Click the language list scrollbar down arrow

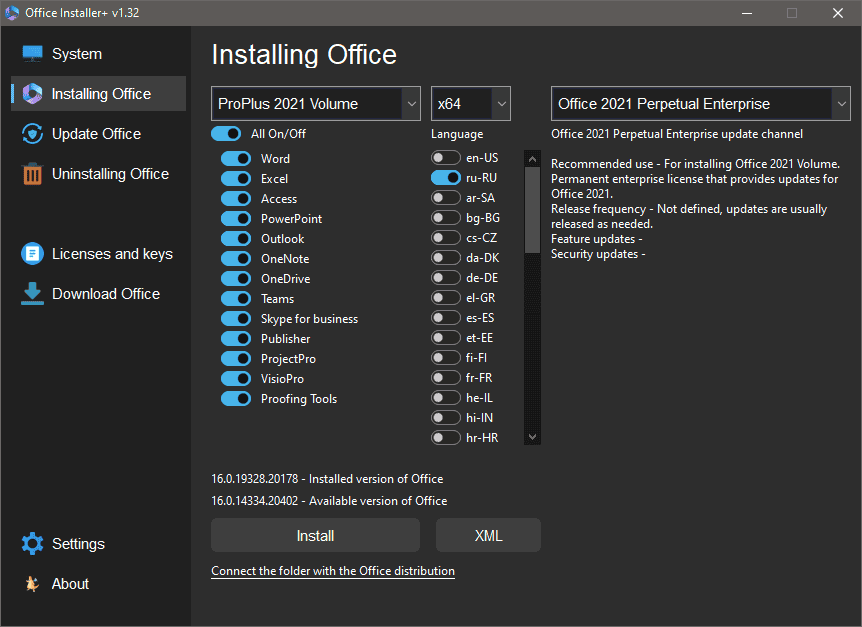click(532, 437)
